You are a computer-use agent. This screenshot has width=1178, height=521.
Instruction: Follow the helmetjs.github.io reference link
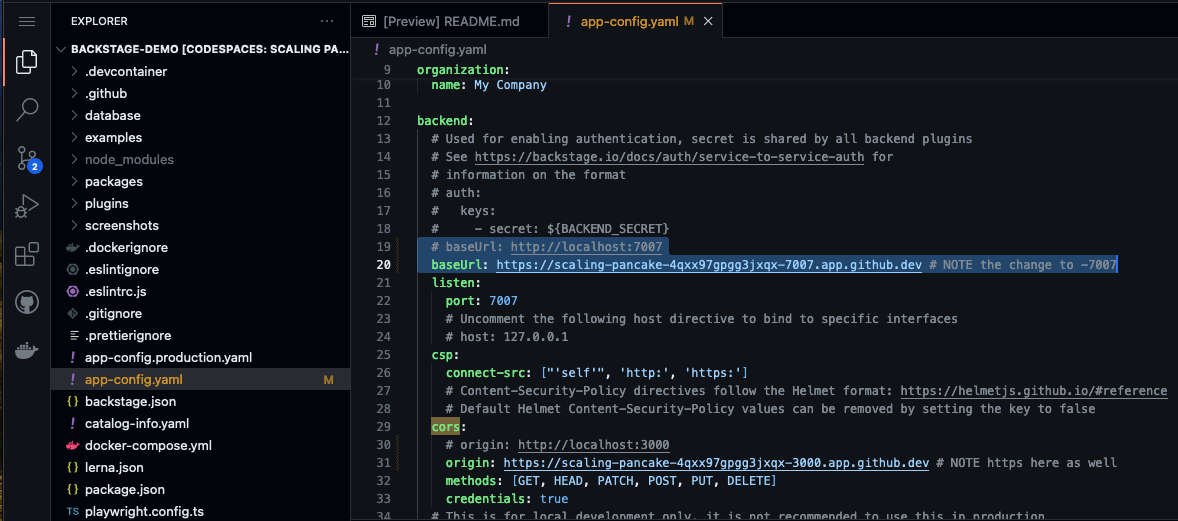[1033, 391]
